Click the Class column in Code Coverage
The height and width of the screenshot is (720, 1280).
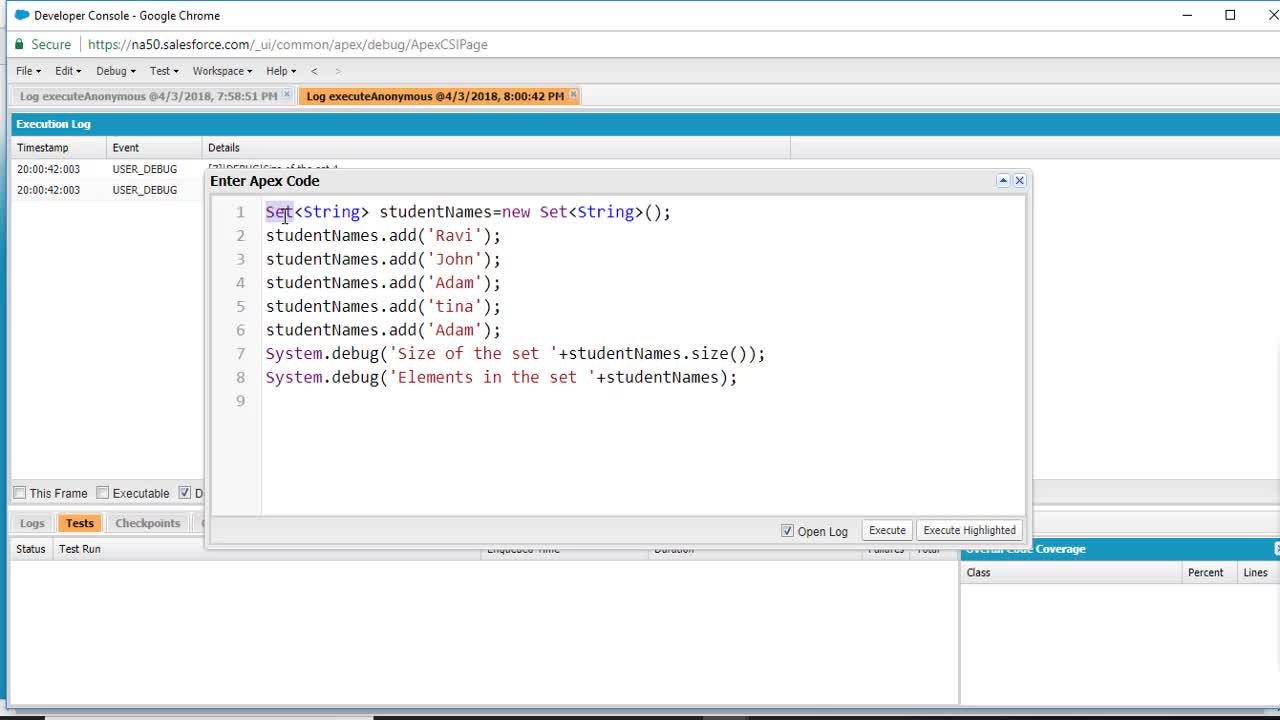(1070, 573)
